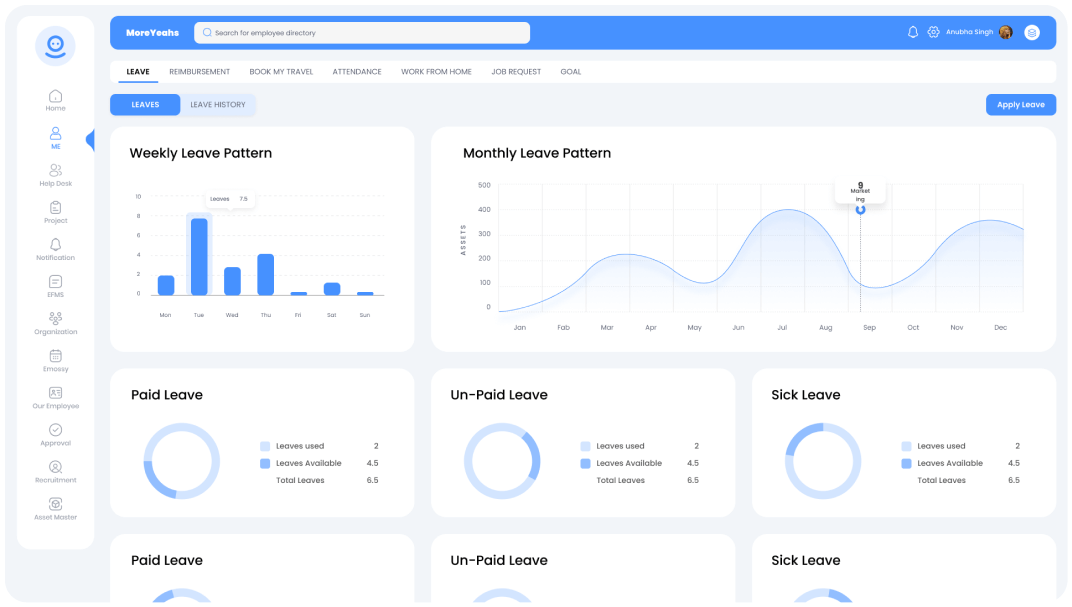The height and width of the screenshot is (607, 1072).
Task: Select the Leaves toggle button
Action: 145,105
